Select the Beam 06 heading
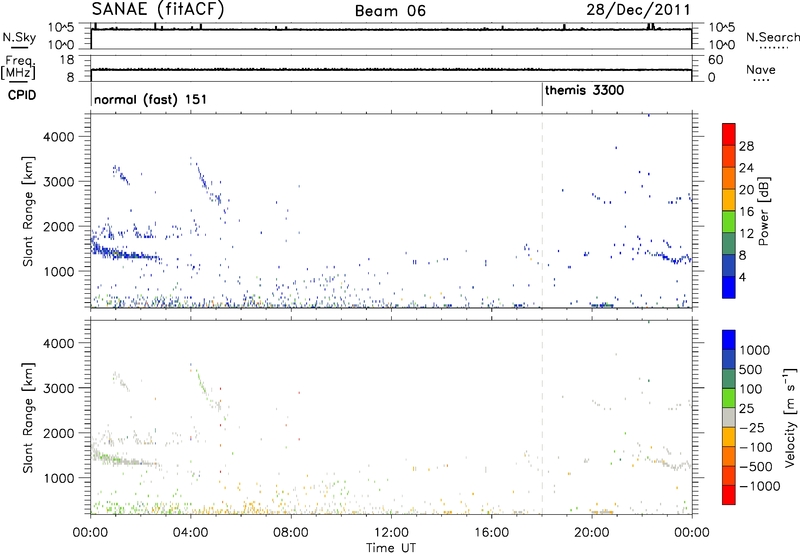The height and width of the screenshot is (554, 800). click(x=390, y=11)
